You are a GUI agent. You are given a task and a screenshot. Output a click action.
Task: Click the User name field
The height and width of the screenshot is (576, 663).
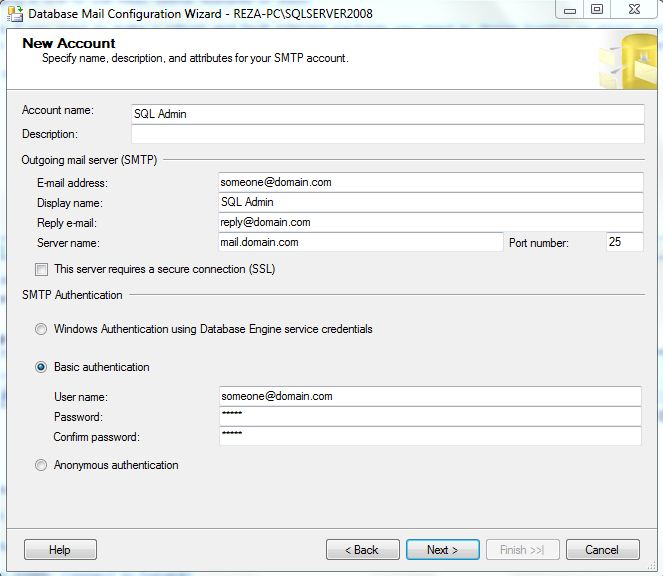pos(430,396)
